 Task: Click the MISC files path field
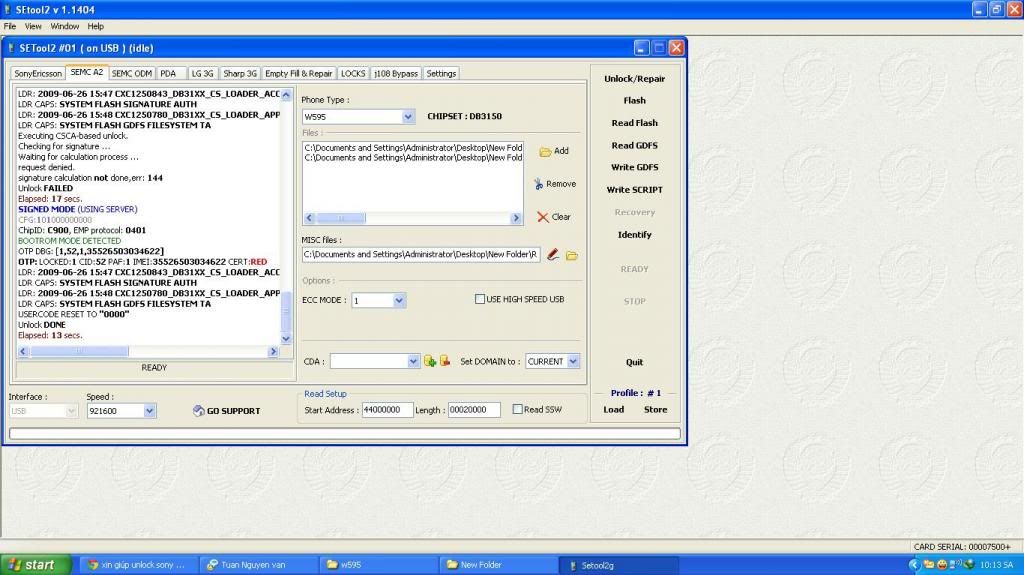click(421, 254)
